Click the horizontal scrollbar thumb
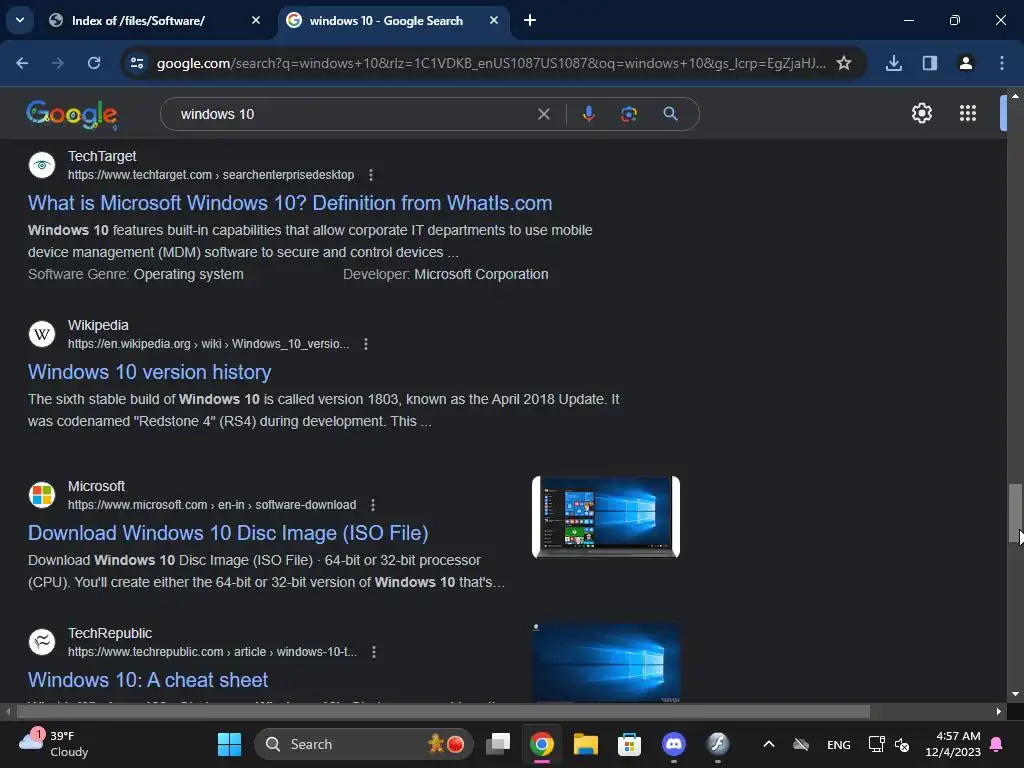1024x768 pixels. pos(443,711)
